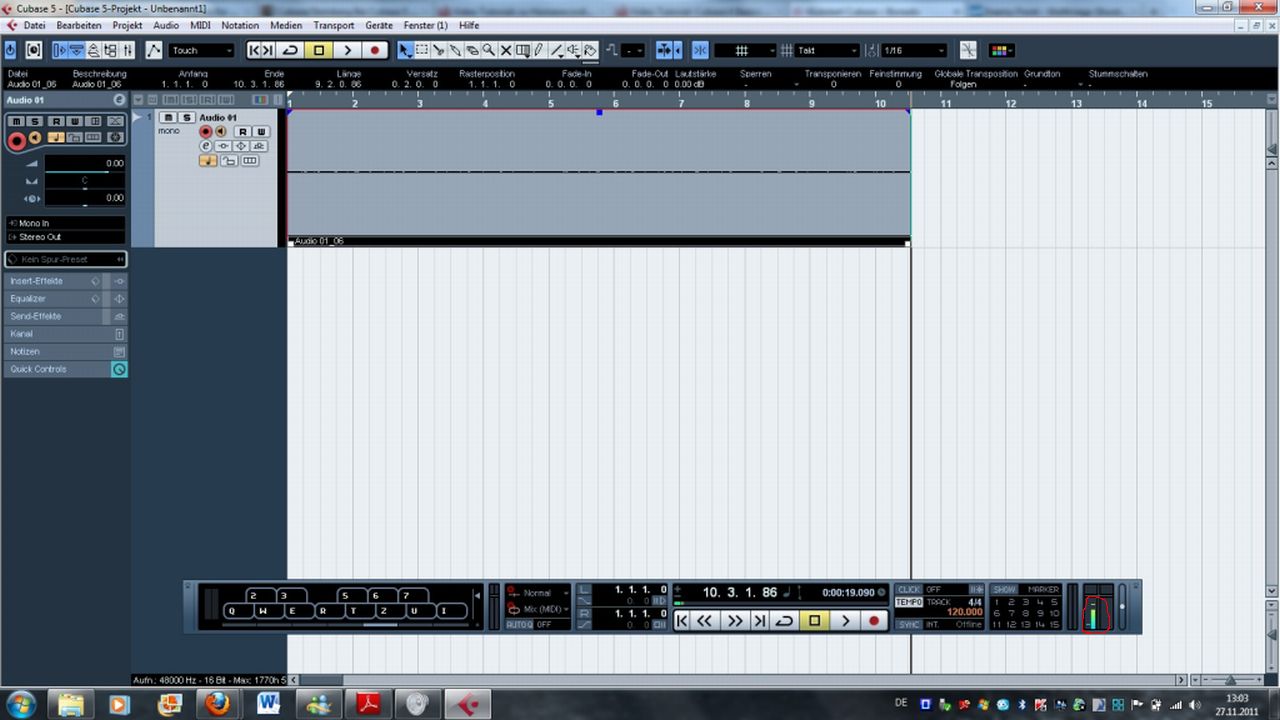Image resolution: width=1280 pixels, height=720 pixels.
Task: Click fast forward on transport panel
Action: (735, 621)
